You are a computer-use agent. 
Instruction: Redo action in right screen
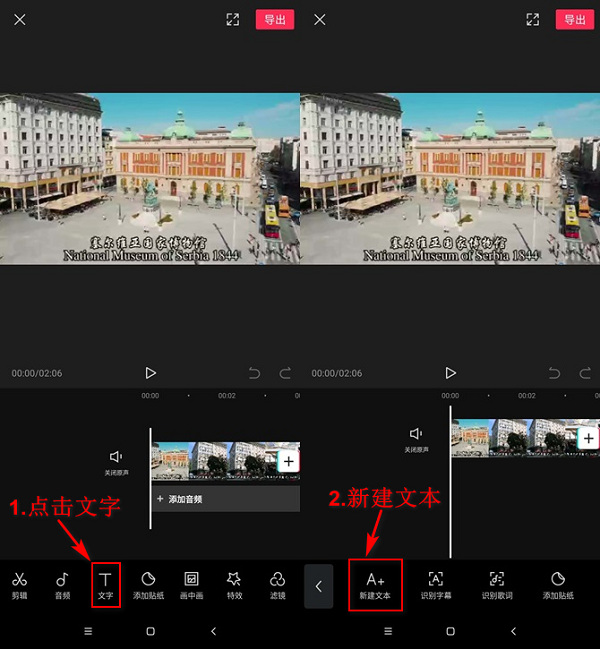[585, 373]
